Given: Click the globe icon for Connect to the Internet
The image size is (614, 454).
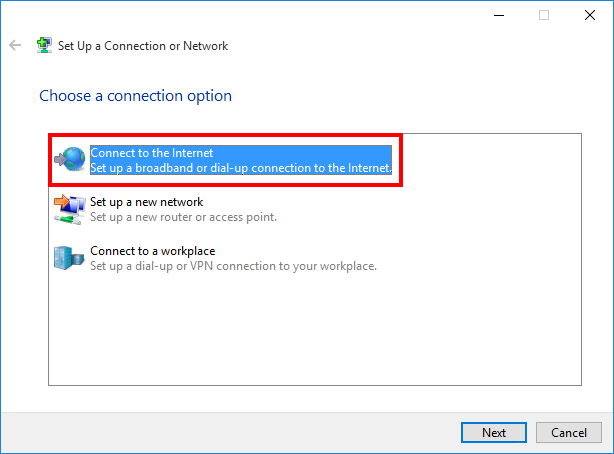Looking at the screenshot, I should (x=70, y=160).
